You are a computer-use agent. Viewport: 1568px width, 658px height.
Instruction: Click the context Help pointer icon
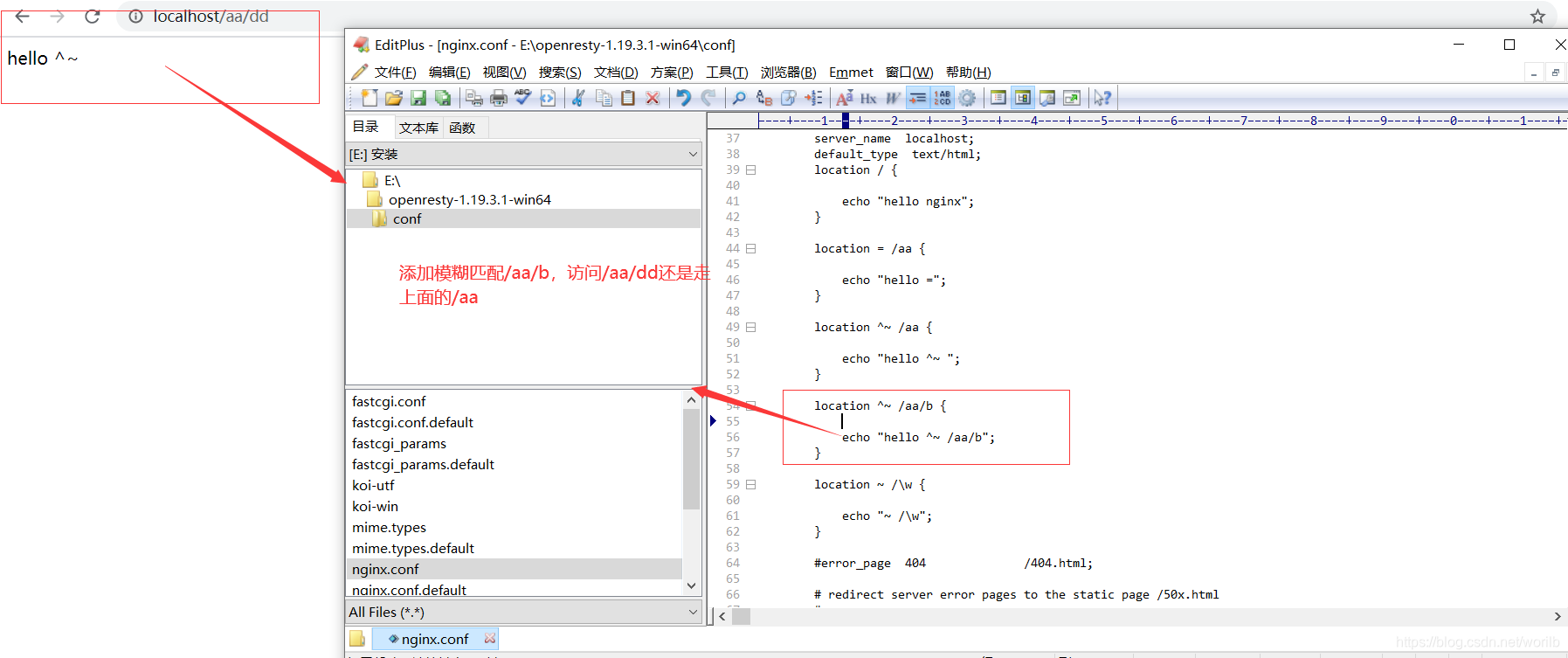pos(1102,98)
